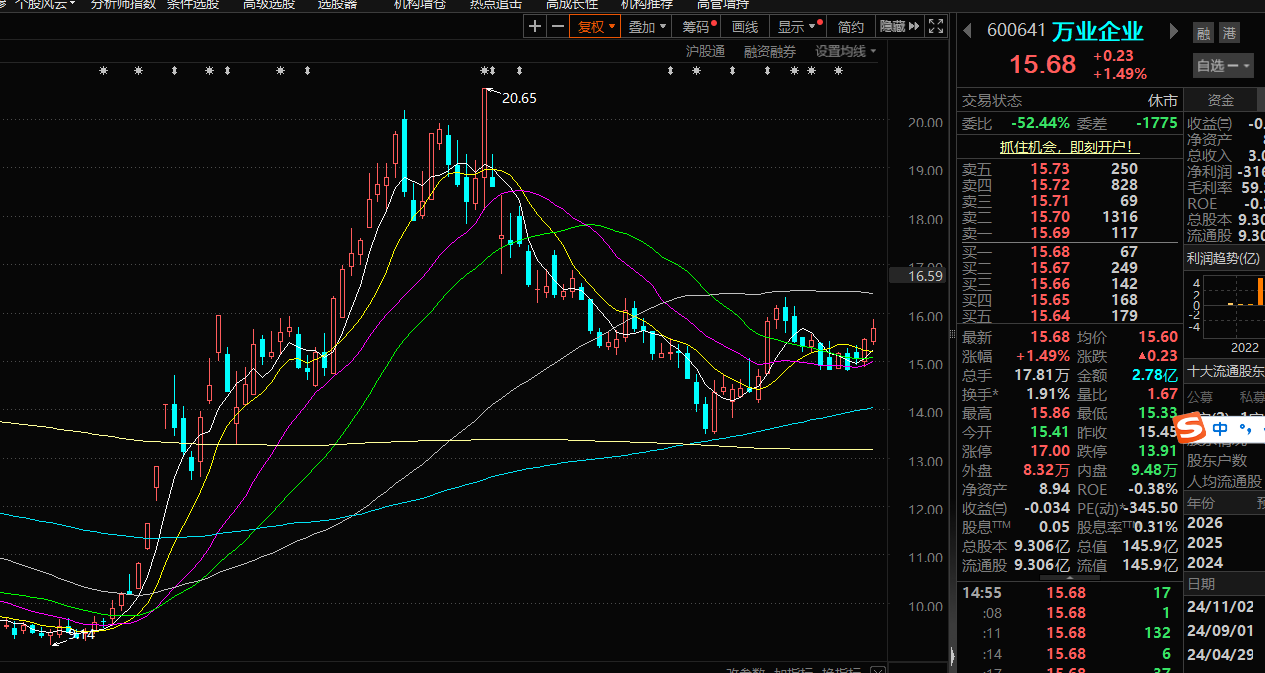Open the 高成长性 menu item
Screen dimensions: 1265x673
click(x=572, y=4)
